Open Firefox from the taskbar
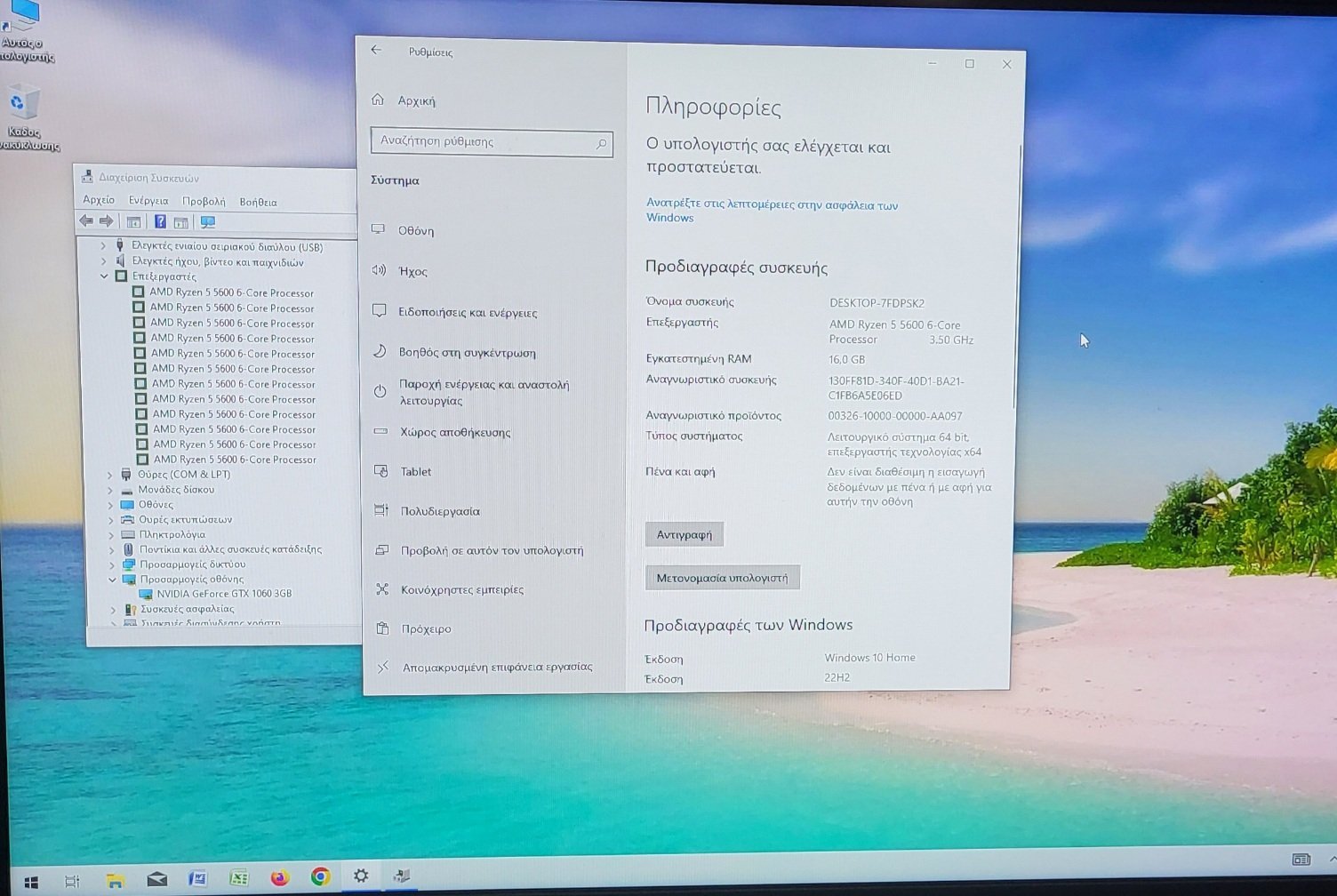 tap(279, 877)
